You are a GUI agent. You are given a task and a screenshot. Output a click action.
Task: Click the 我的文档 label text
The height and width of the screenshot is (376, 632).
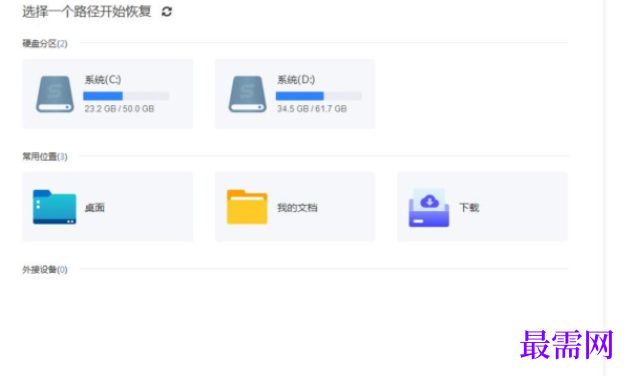click(297, 208)
